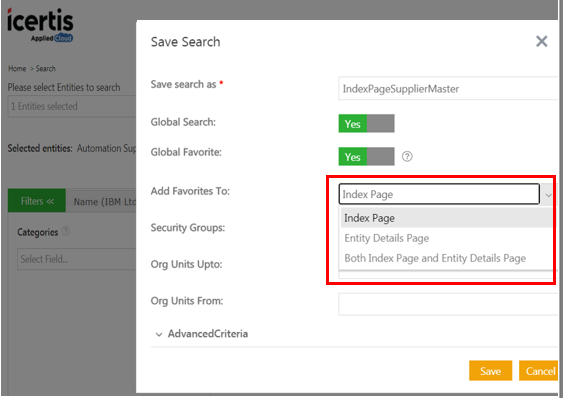
Task: Click the icertis Applied Cloud logo
Action: point(40,25)
